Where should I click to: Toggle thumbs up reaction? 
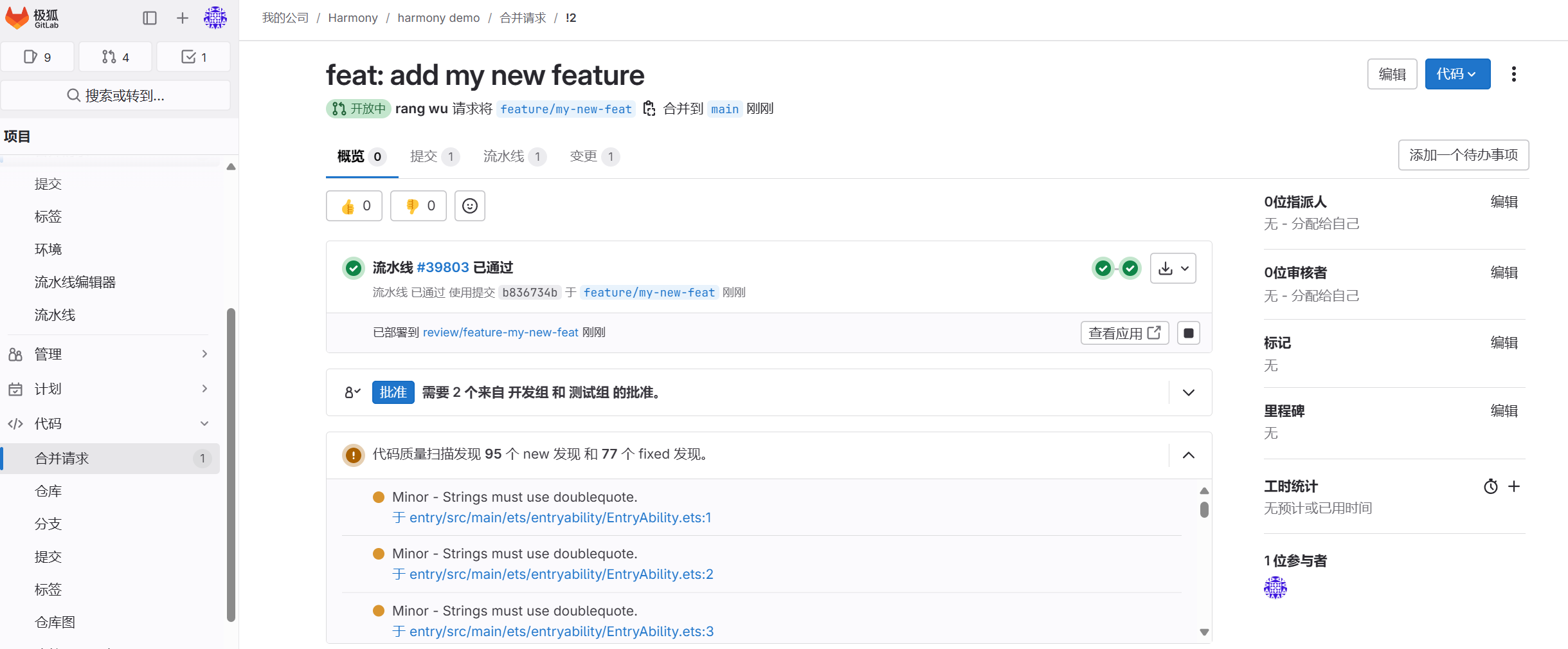(x=354, y=206)
